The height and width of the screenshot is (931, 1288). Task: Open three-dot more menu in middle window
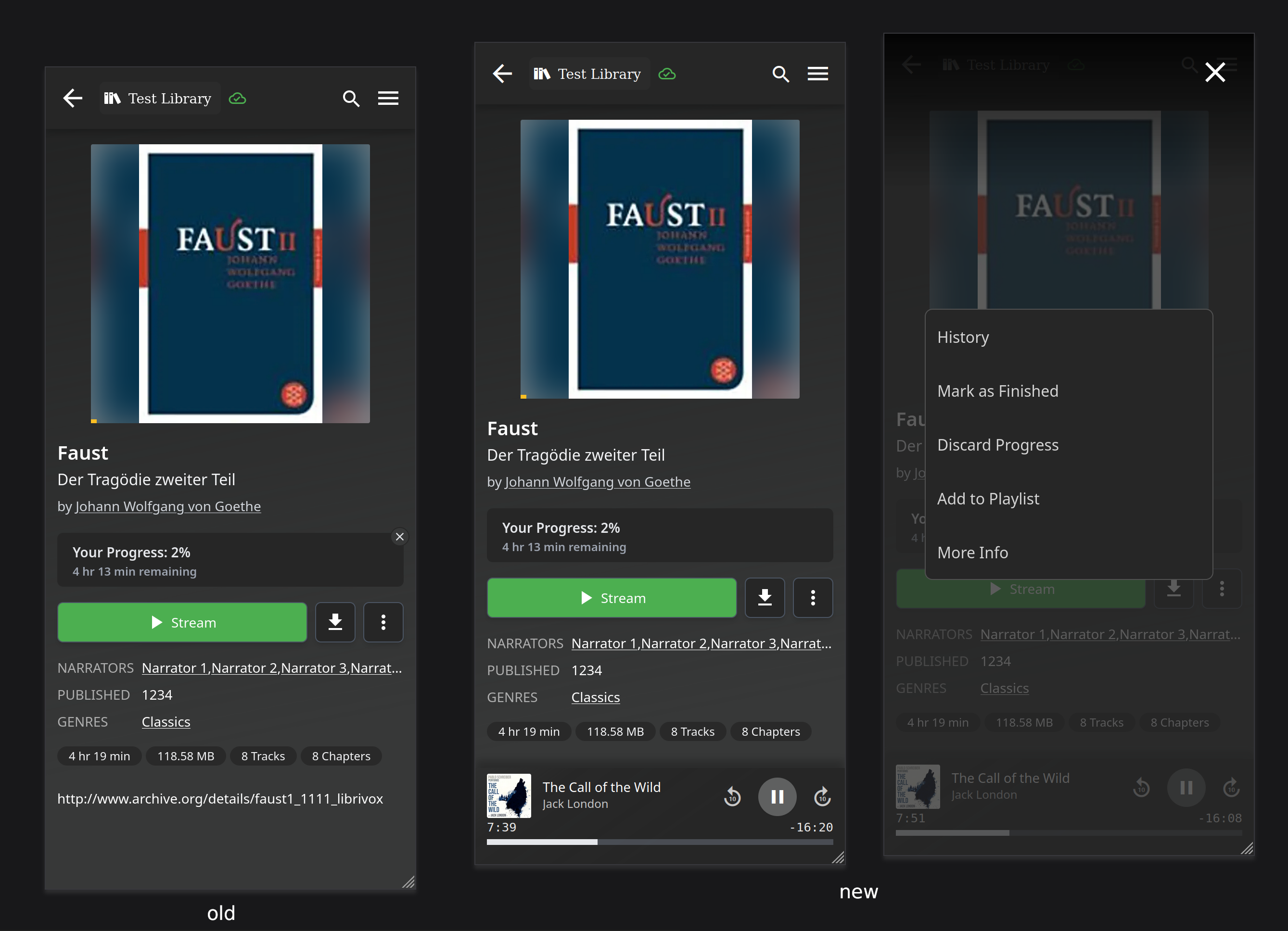click(813, 598)
